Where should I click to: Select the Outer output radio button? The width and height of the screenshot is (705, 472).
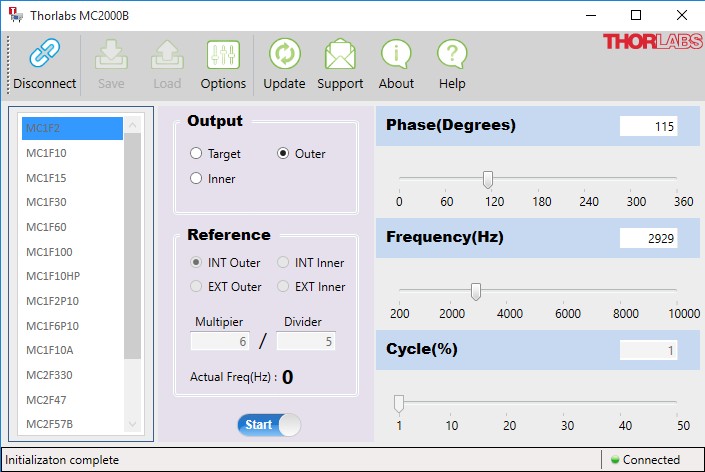click(283, 153)
